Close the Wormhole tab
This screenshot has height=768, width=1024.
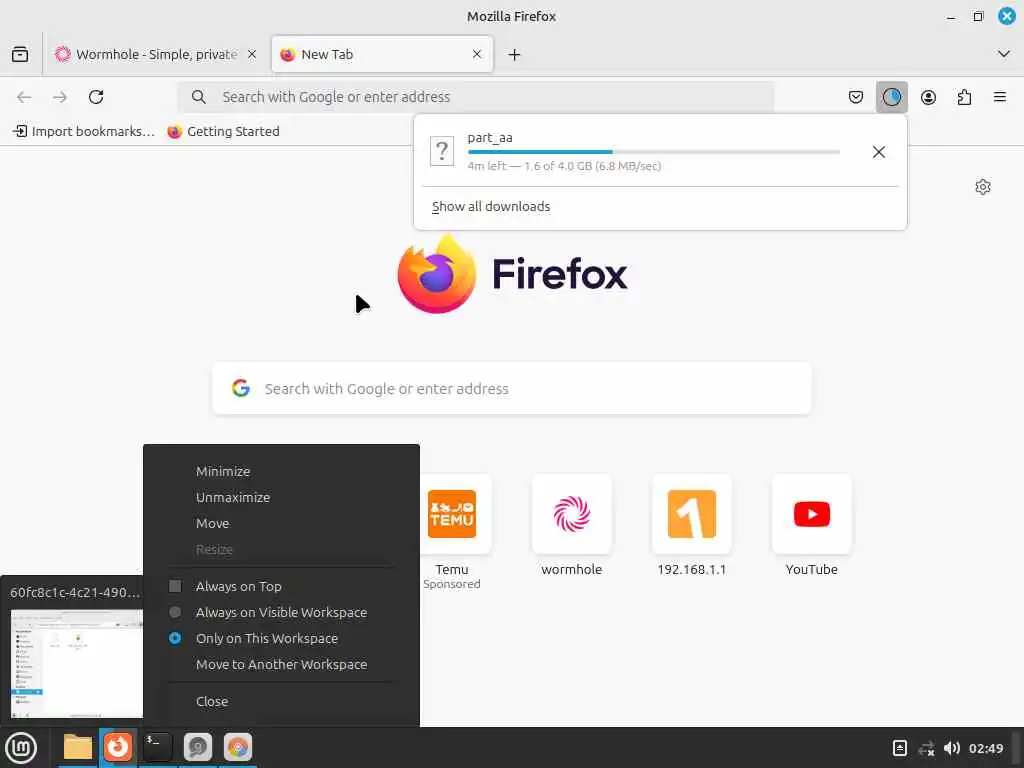point(251,54)
